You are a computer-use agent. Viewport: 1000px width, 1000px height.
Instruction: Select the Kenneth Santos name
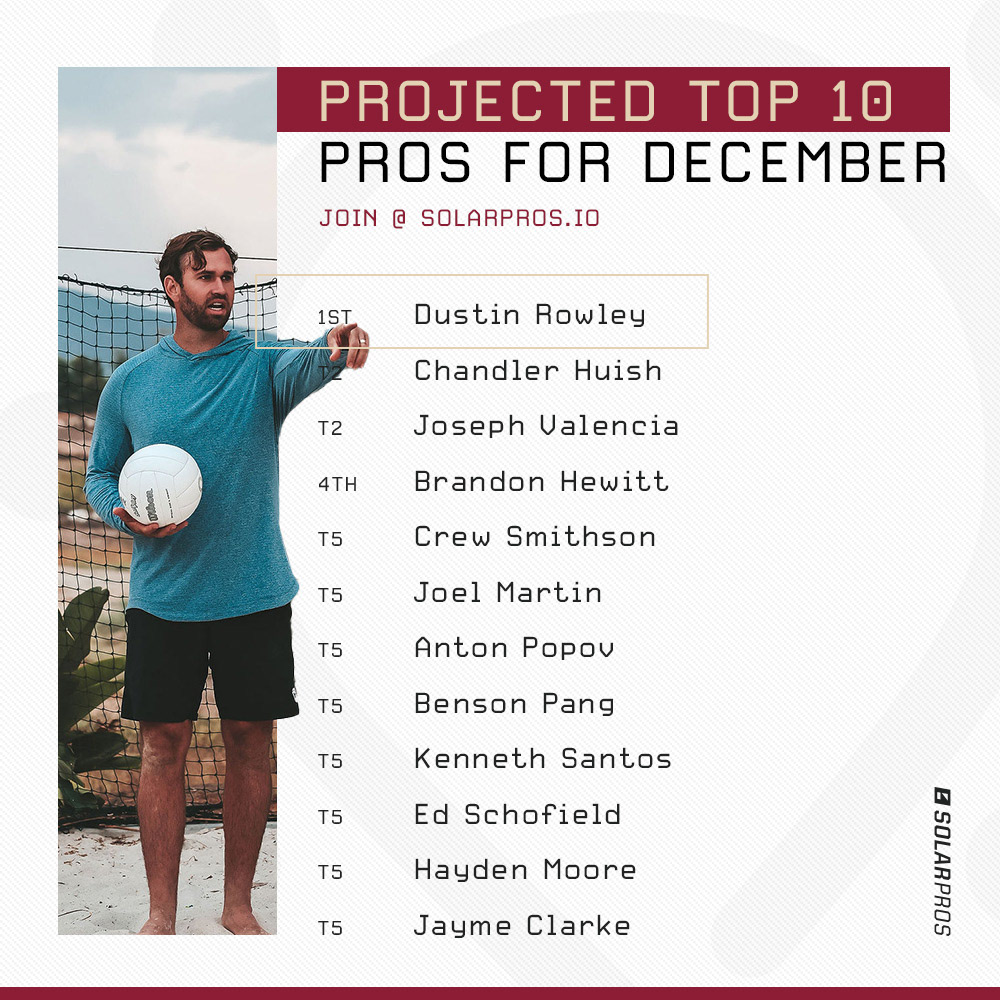[x=542, y=759]
